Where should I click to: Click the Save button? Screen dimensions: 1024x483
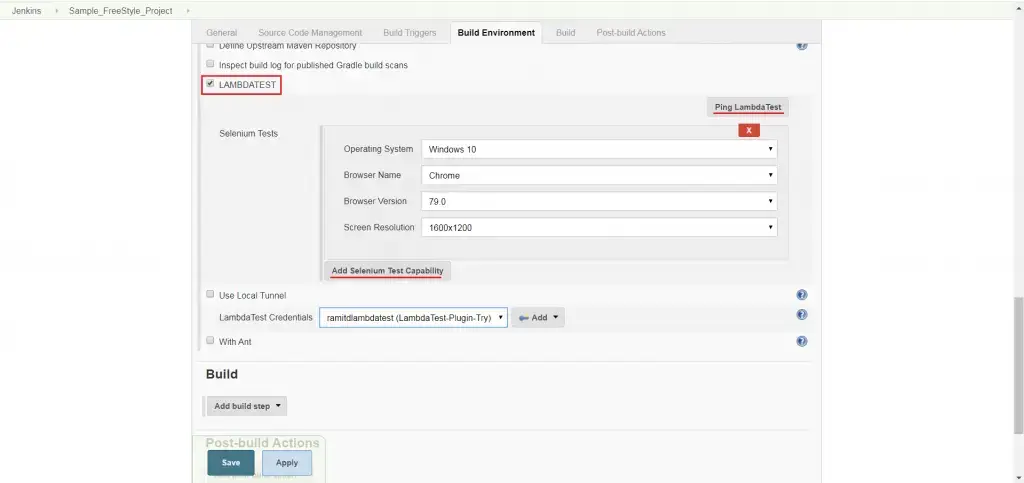click(x=231, y=463)
